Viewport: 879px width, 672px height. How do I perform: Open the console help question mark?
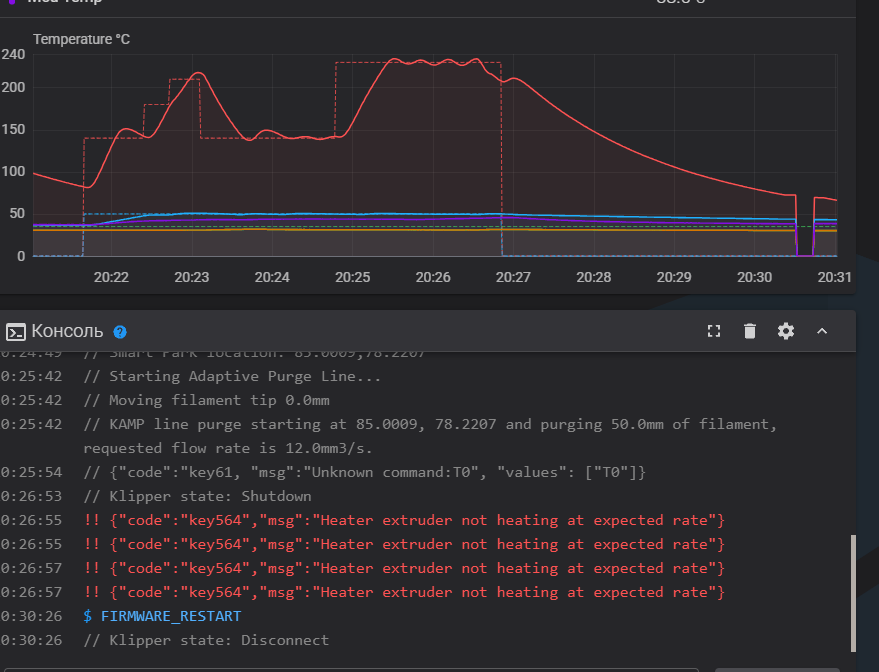click(120, 332)
